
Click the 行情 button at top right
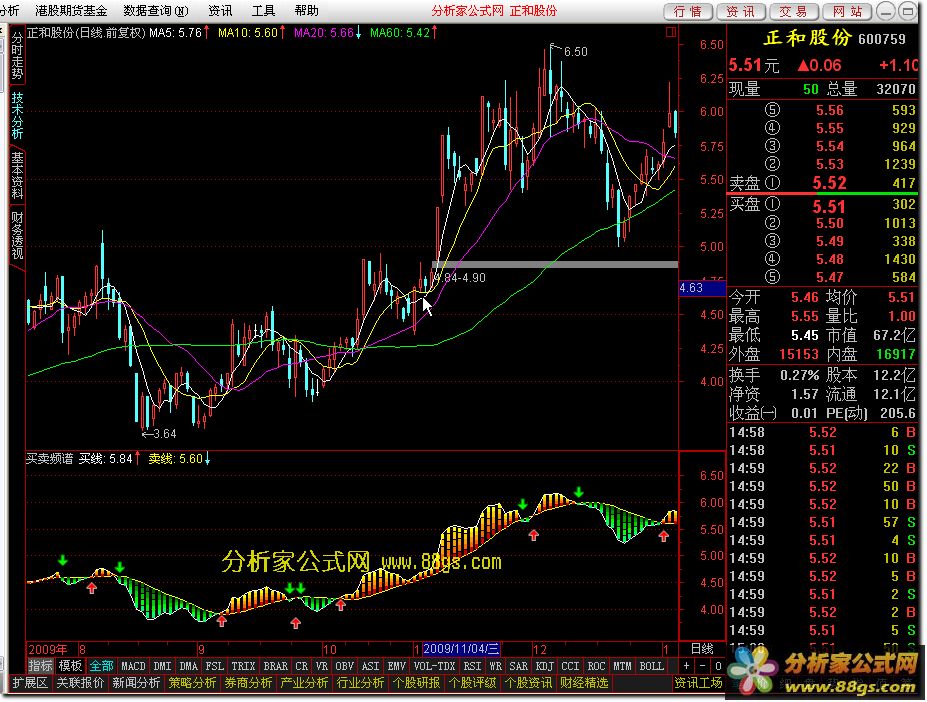[688, 11]
